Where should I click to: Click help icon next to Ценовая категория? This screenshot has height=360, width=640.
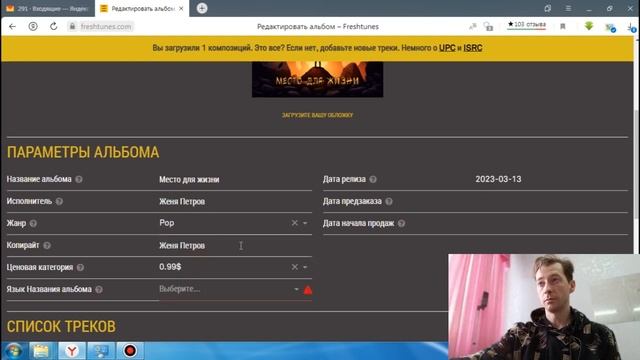(80, 267)
